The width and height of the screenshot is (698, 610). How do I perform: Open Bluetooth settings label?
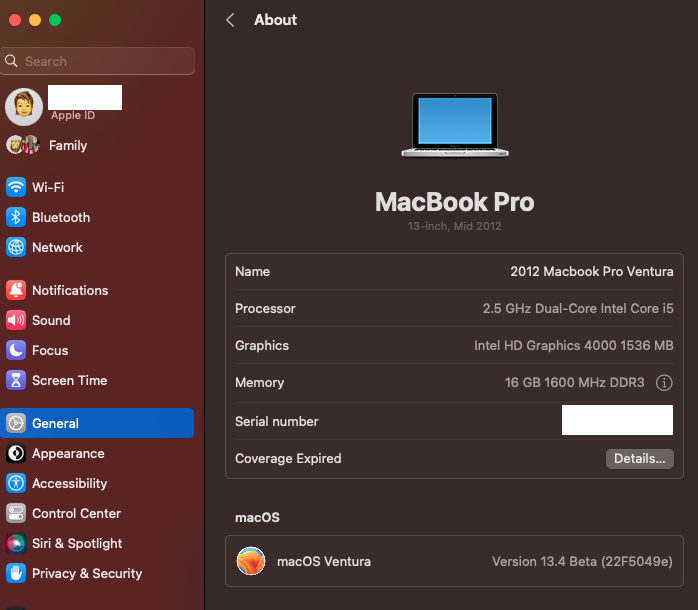pyautogui.click(x=61, y=217)
